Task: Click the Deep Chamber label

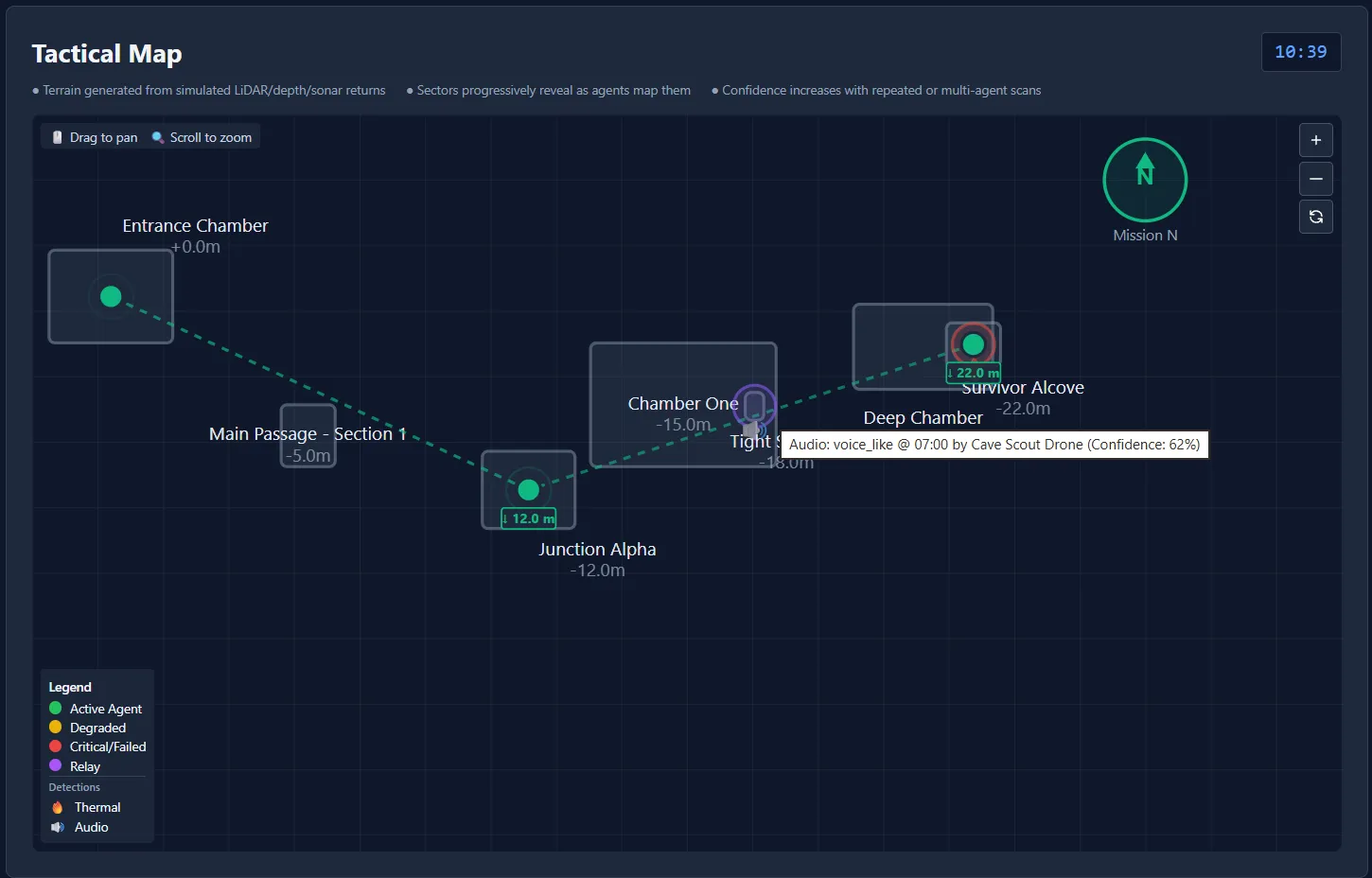Action: (x=923, y=417)
